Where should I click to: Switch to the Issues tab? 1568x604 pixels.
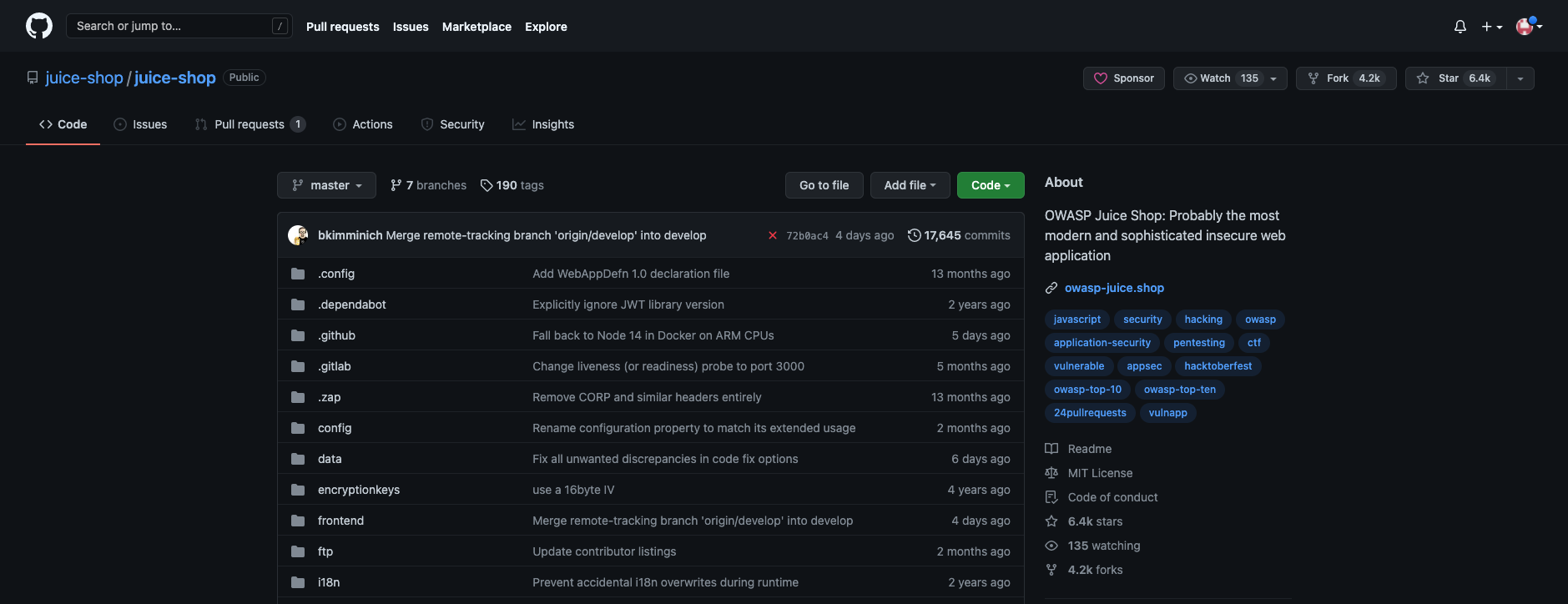tap(140, 124)
